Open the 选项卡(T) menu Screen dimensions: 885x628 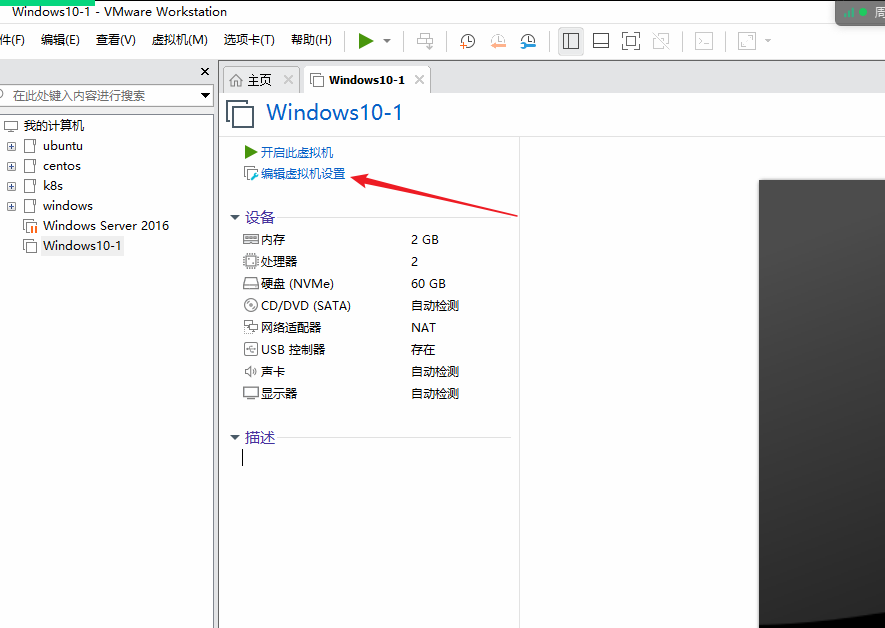[x=249, y=40]
